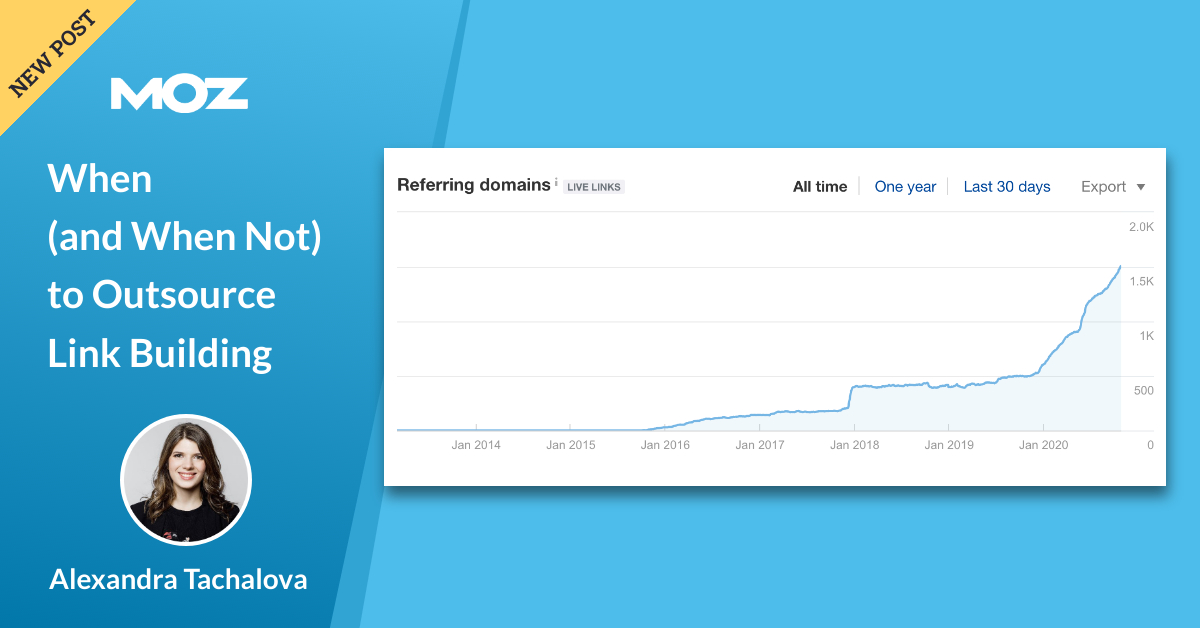
Task: Click the Jan 2018 axis label
Action: point(855,445)
